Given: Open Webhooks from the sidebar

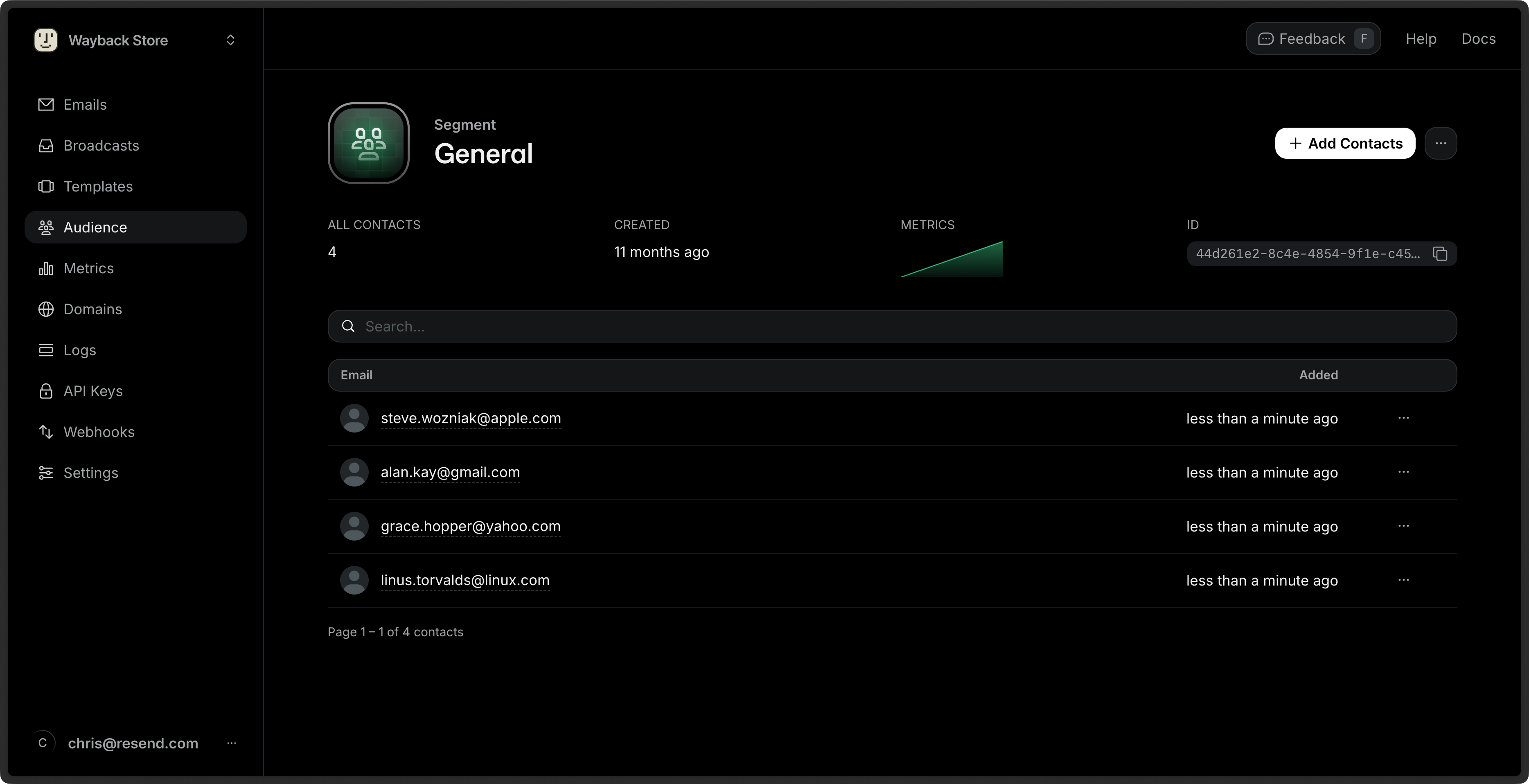Looking at the screenshot, I should (99, 432).
